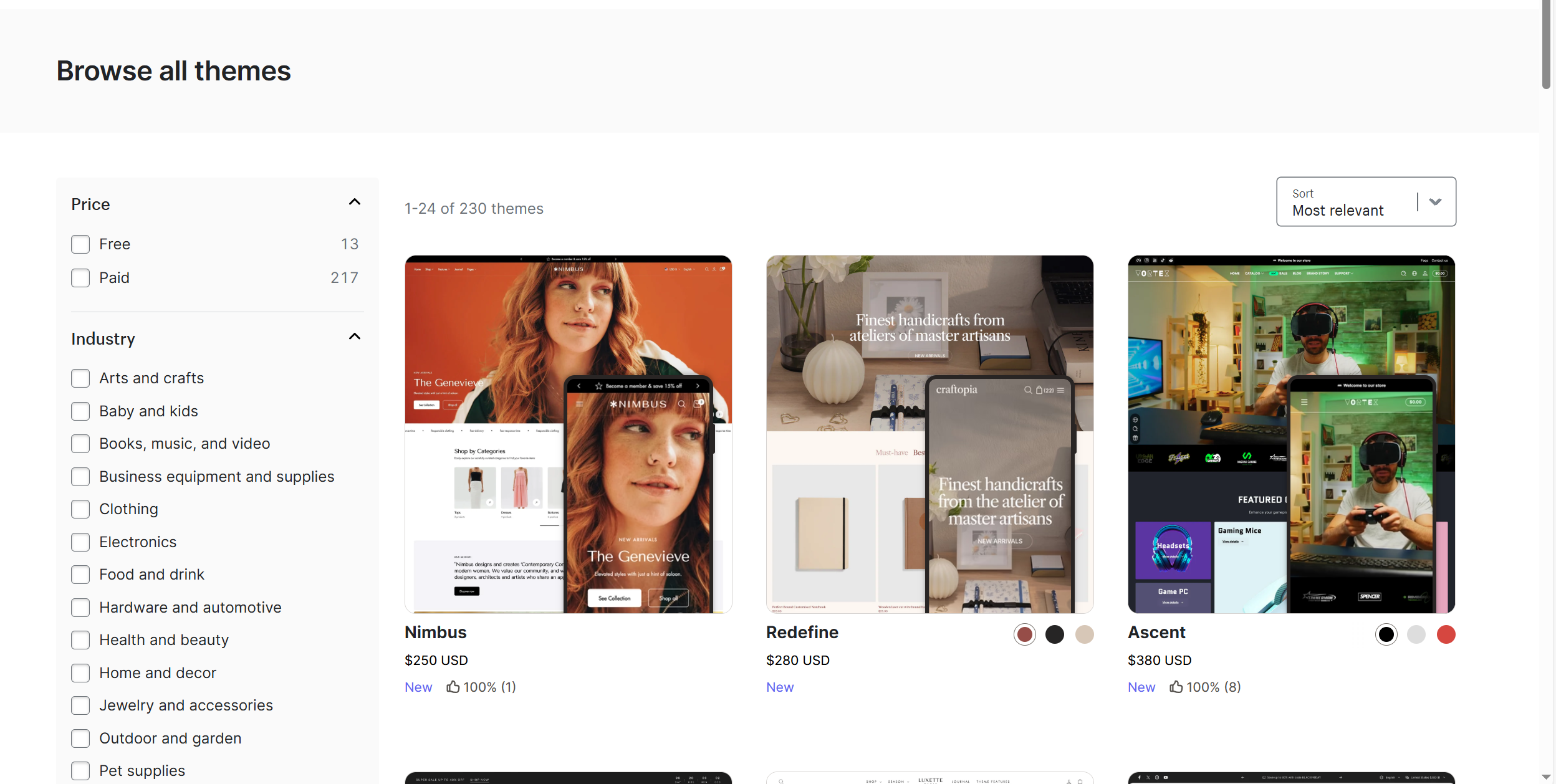Open the Sort Most relevant dropdown
This screenshot has width=1556, height=784.
(1365, 202)
